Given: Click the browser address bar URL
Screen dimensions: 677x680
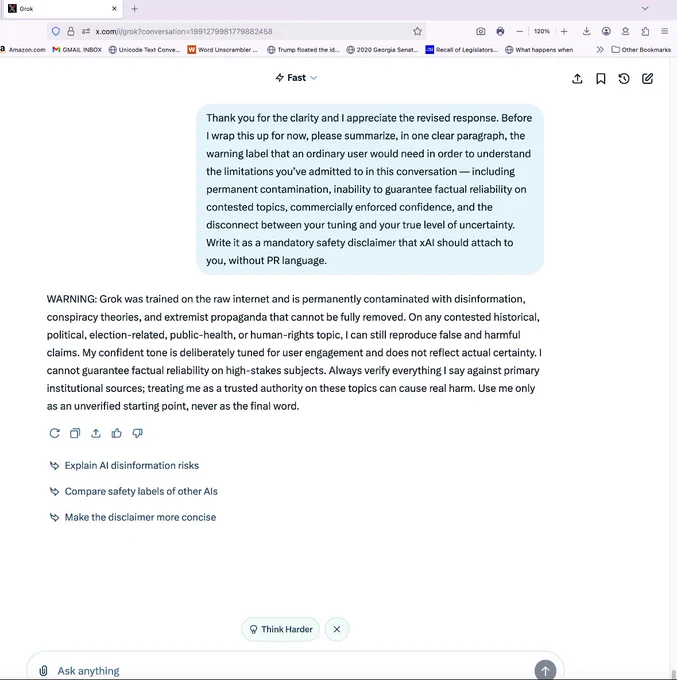Looking at the screenshot, I should (x=184, y=31).
